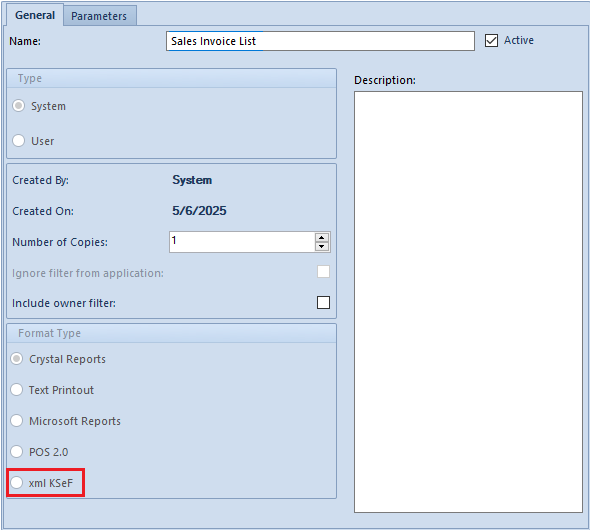Open the General tab
This screenshot has height=530, width=590.
pyautogui.click(x=35, y=15)
